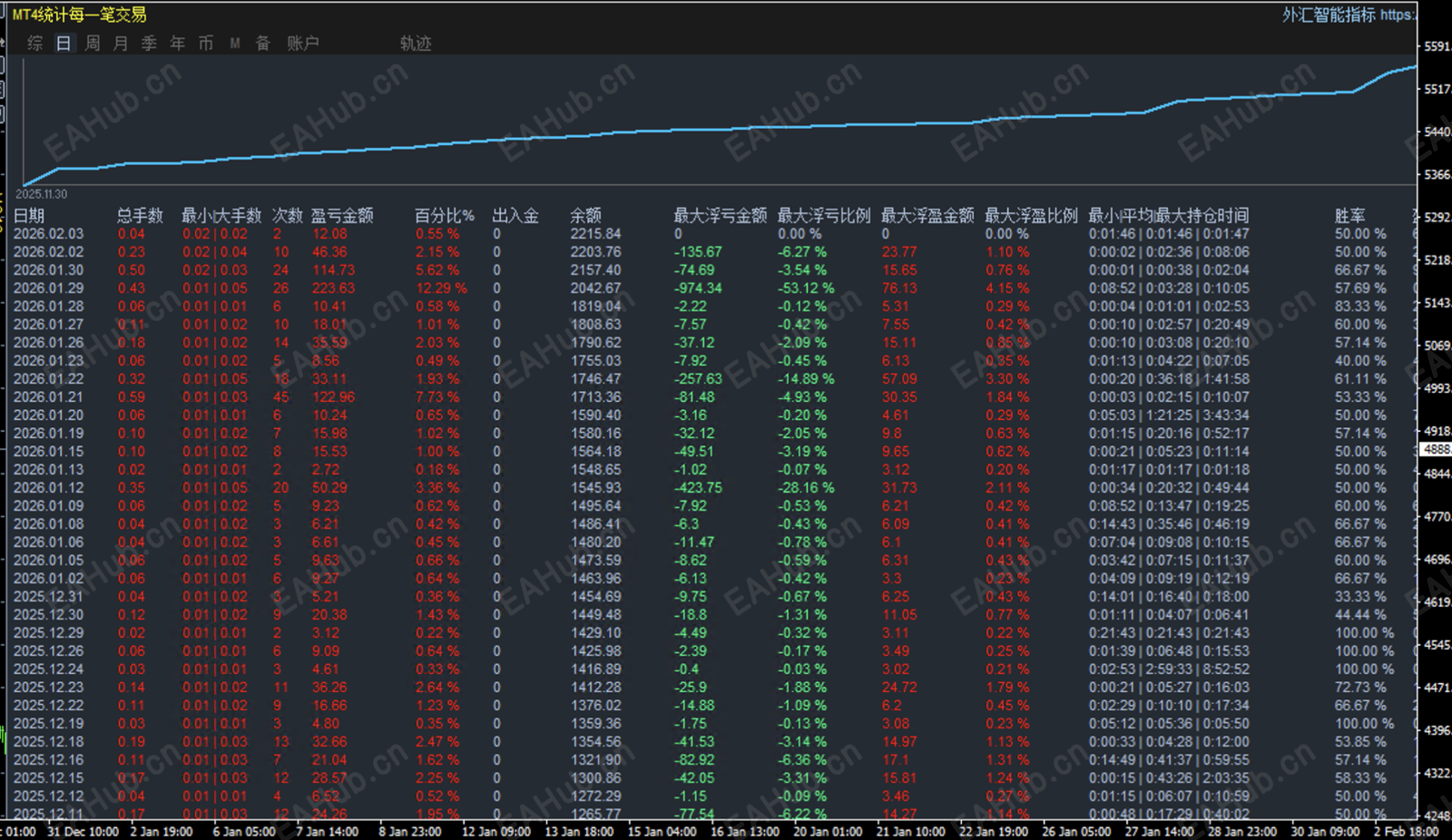The height and width of the screenshot is (840, 1452).
Task: Click the -28.16 % drawdown cell
Action: point(806,487)
